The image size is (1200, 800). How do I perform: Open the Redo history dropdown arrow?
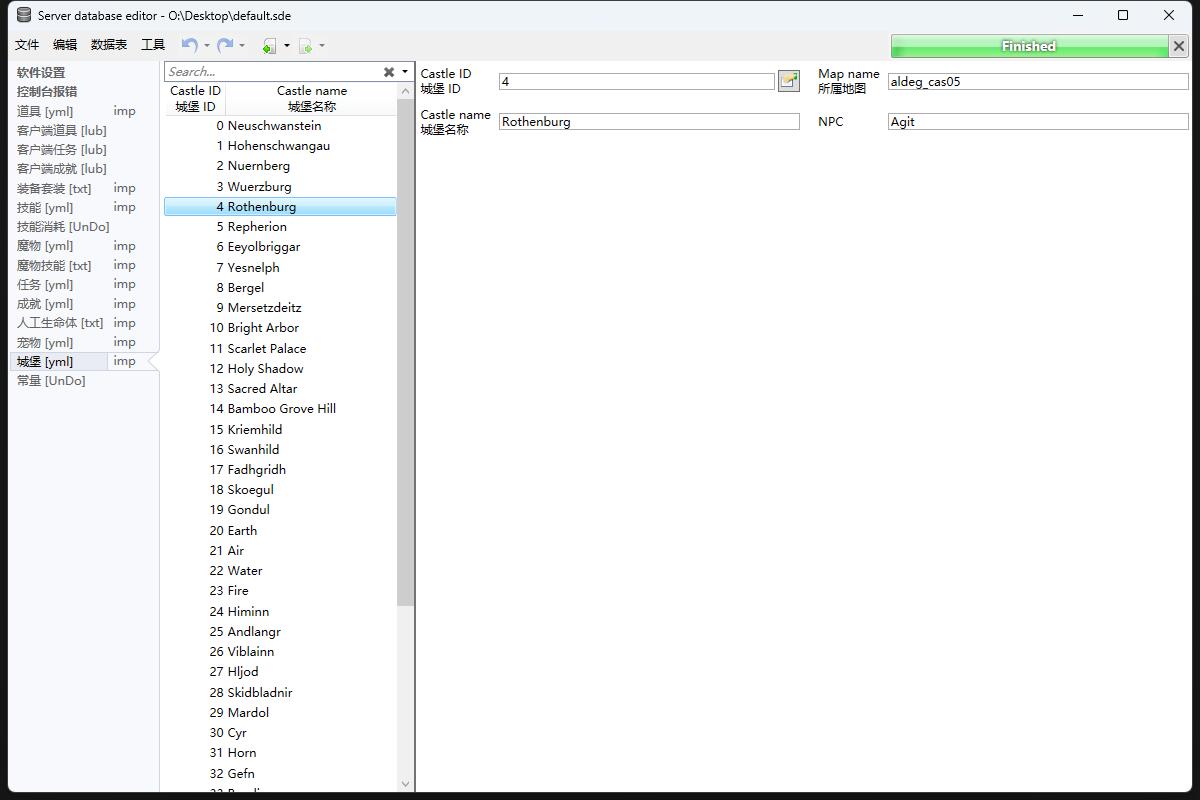pyautogui.click(x=242, y=46)
